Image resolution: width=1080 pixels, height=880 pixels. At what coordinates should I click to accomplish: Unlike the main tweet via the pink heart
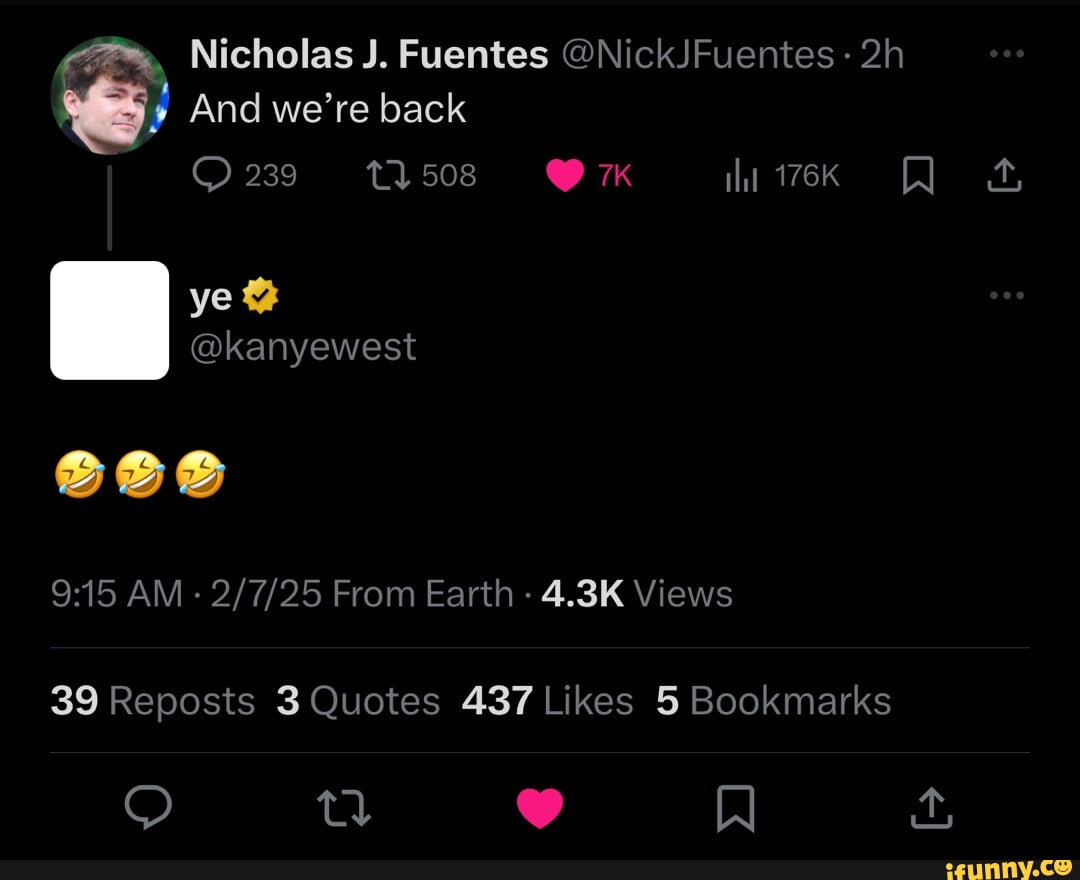540,805
